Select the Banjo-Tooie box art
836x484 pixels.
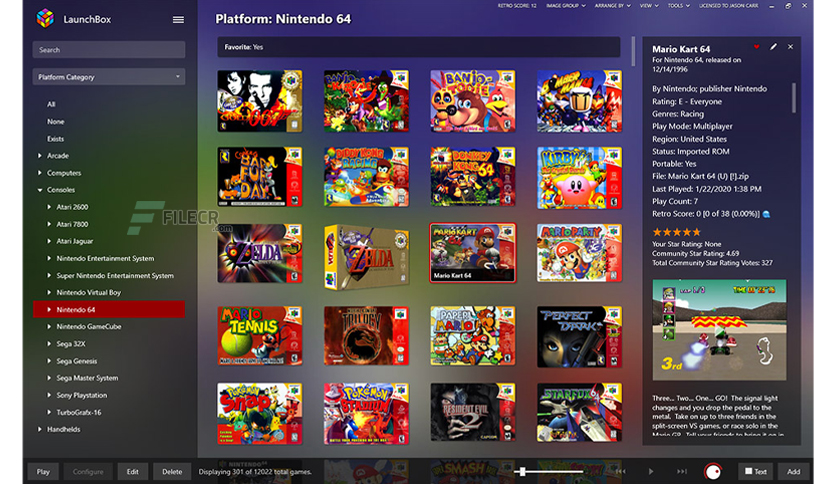point(473,101)
